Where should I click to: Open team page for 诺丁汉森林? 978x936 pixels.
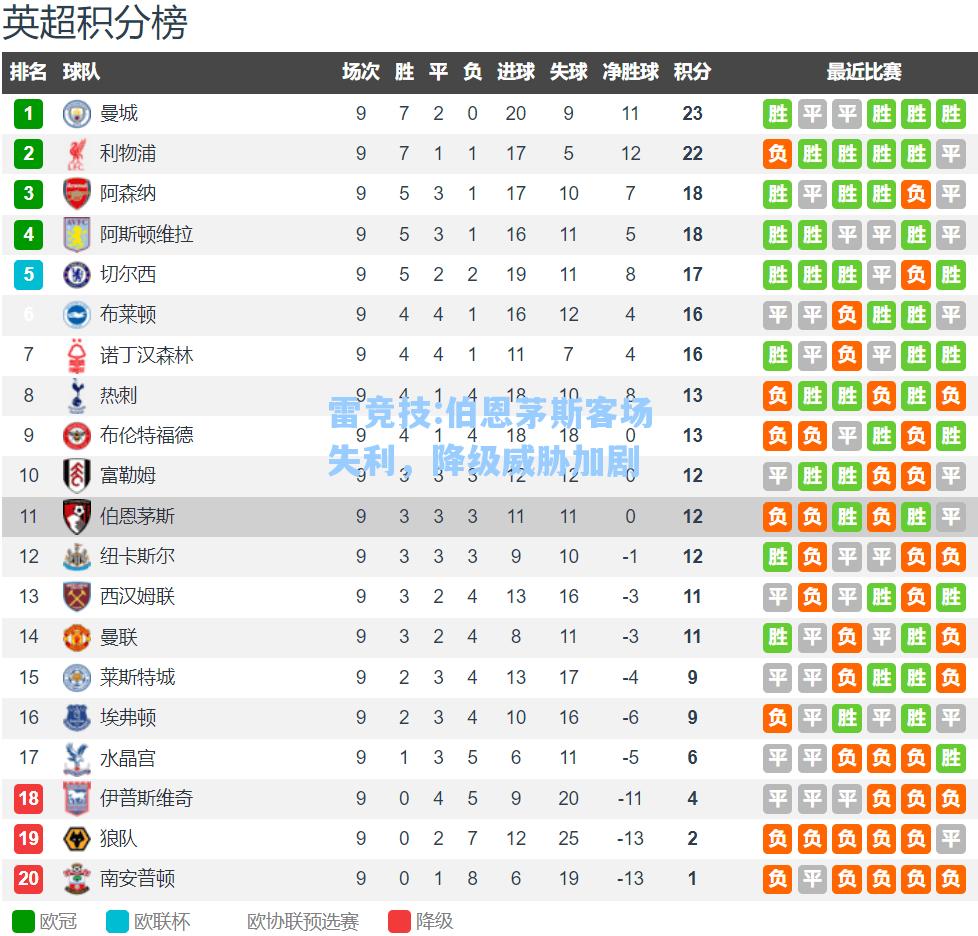click(147, 355)
